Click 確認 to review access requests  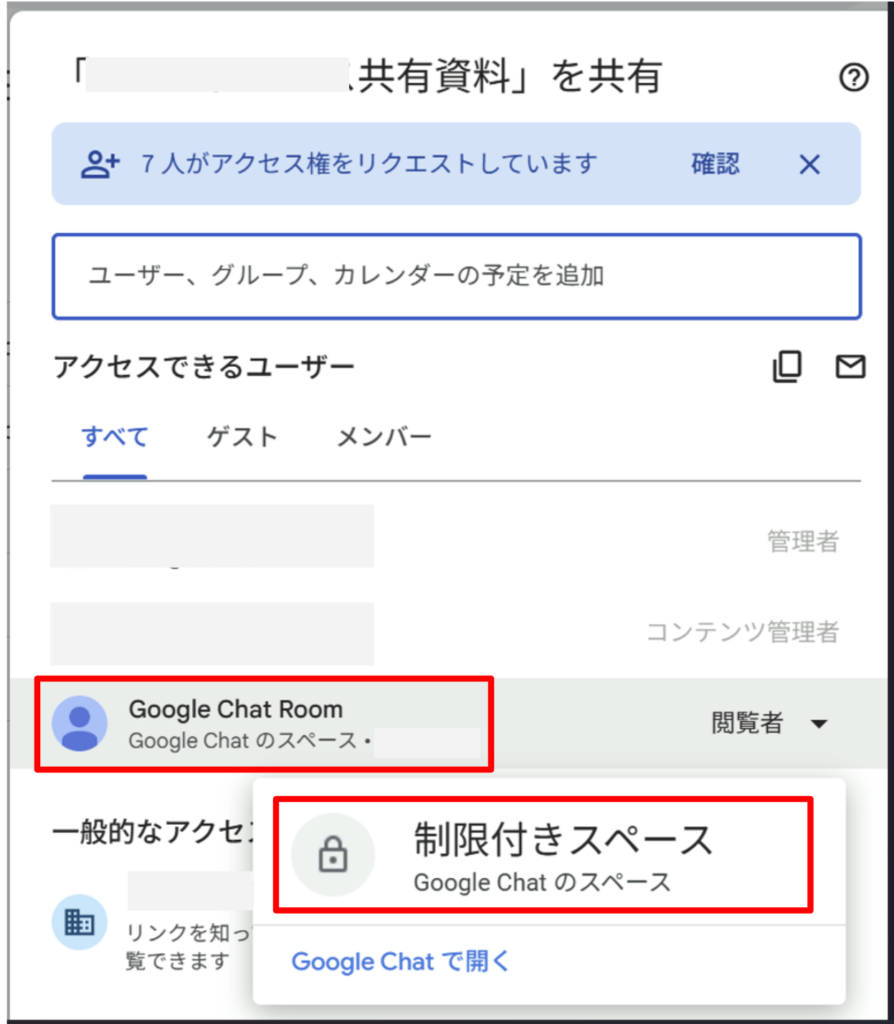pyautogui.click(x=715, y=164)
